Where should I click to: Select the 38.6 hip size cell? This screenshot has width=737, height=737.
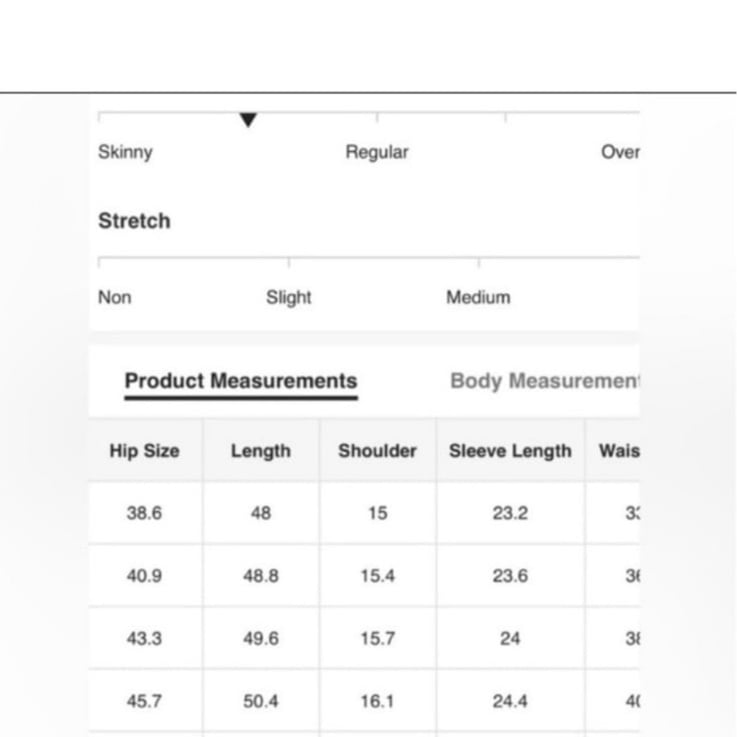tap(144, 513)
